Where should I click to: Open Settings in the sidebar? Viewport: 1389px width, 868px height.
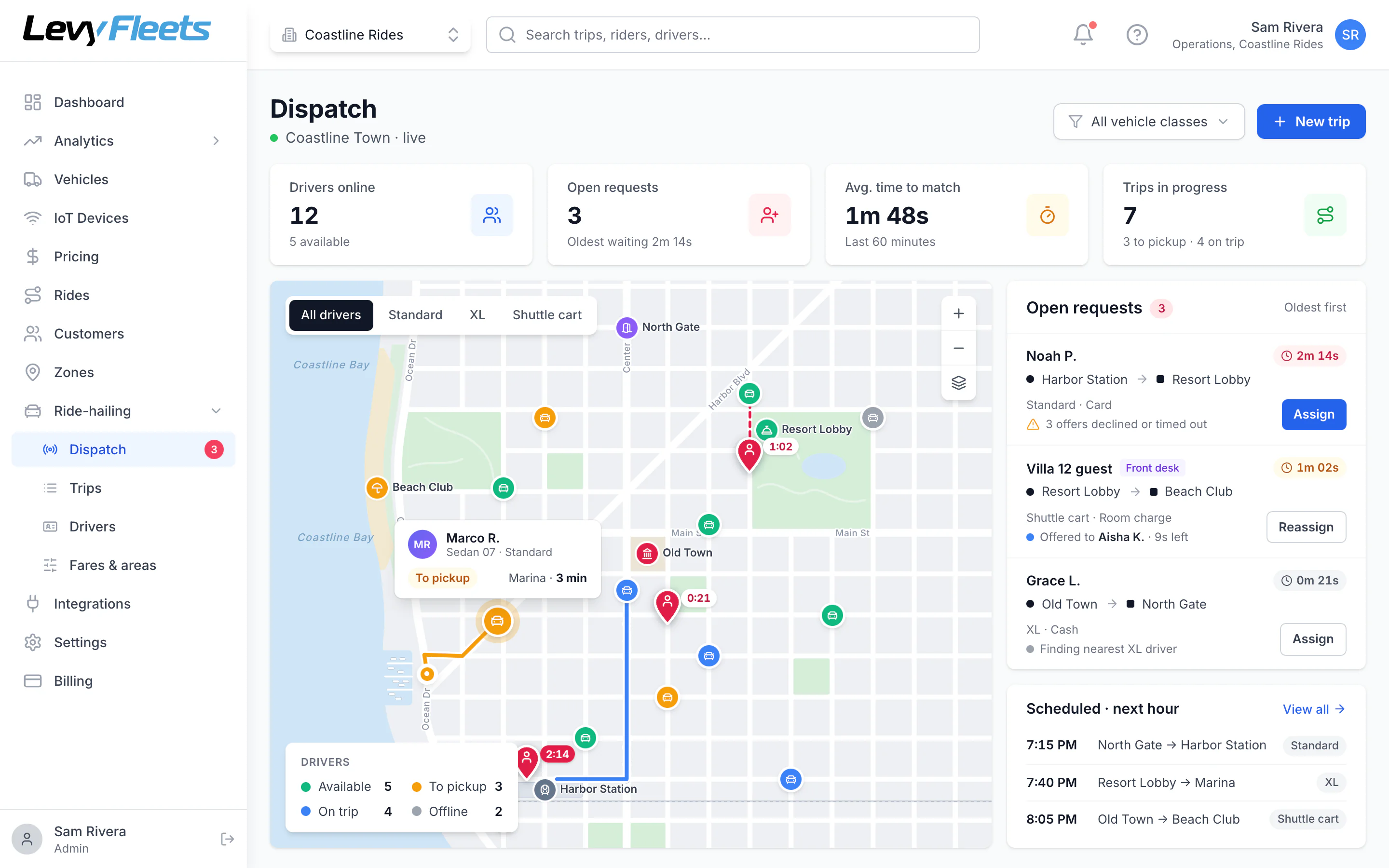pos(123,642)
